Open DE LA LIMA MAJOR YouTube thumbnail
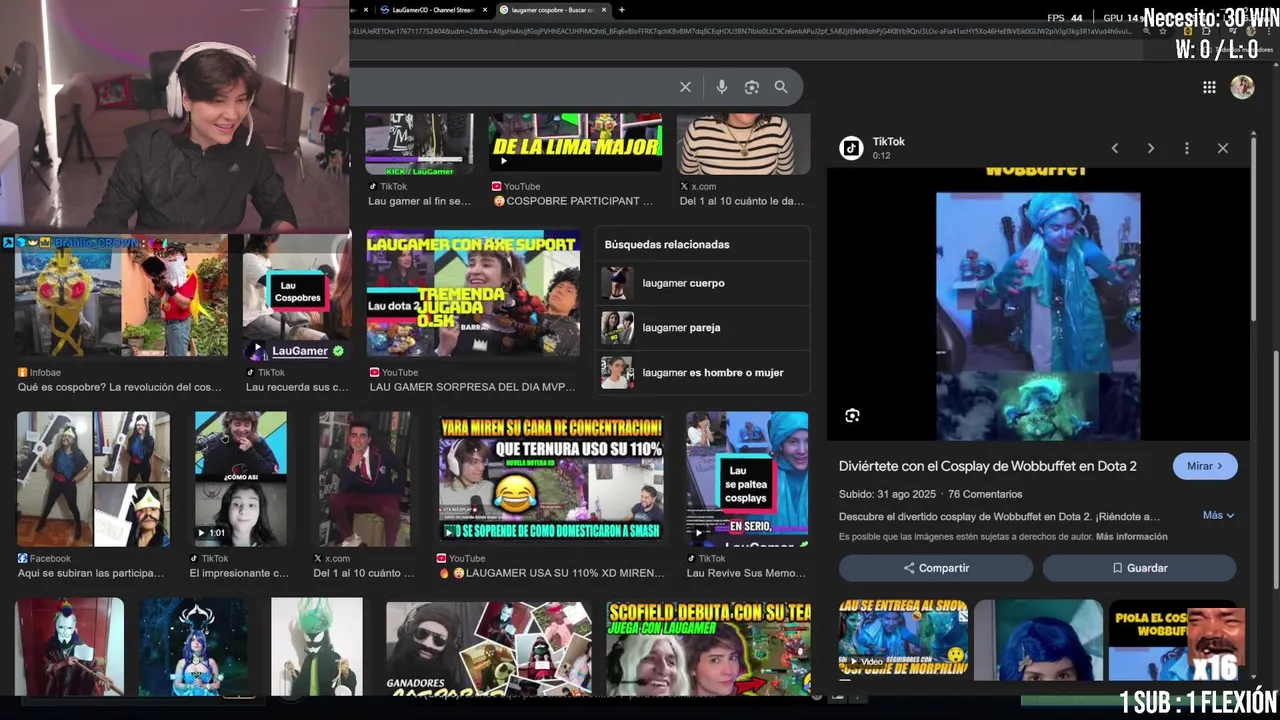Screen dimensions: 1280x720 click(x=575, y=144)
